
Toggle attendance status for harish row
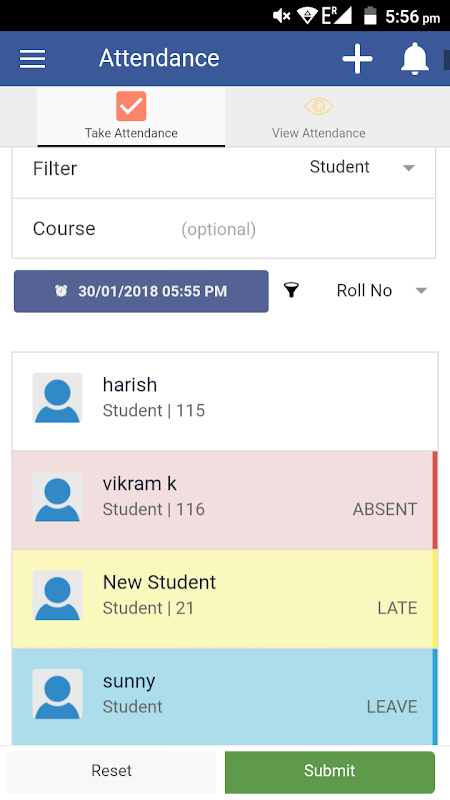(225, 402)
